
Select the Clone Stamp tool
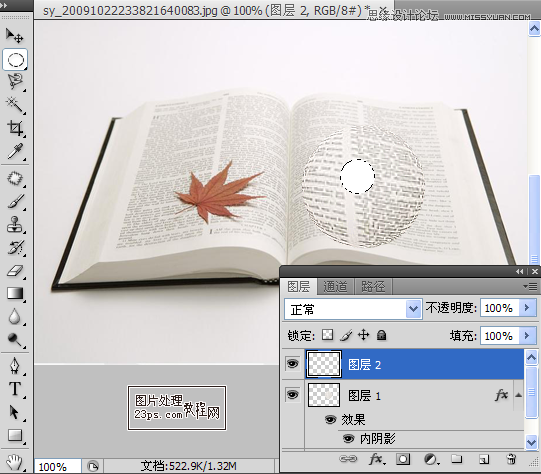click(15, 225)
